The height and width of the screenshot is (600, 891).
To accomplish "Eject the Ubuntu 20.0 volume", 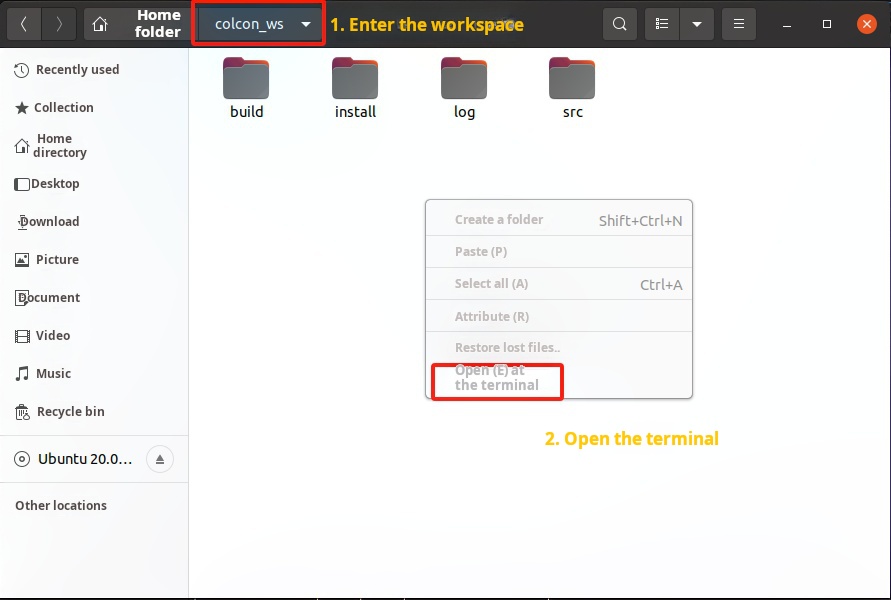I will click(160, 460).
